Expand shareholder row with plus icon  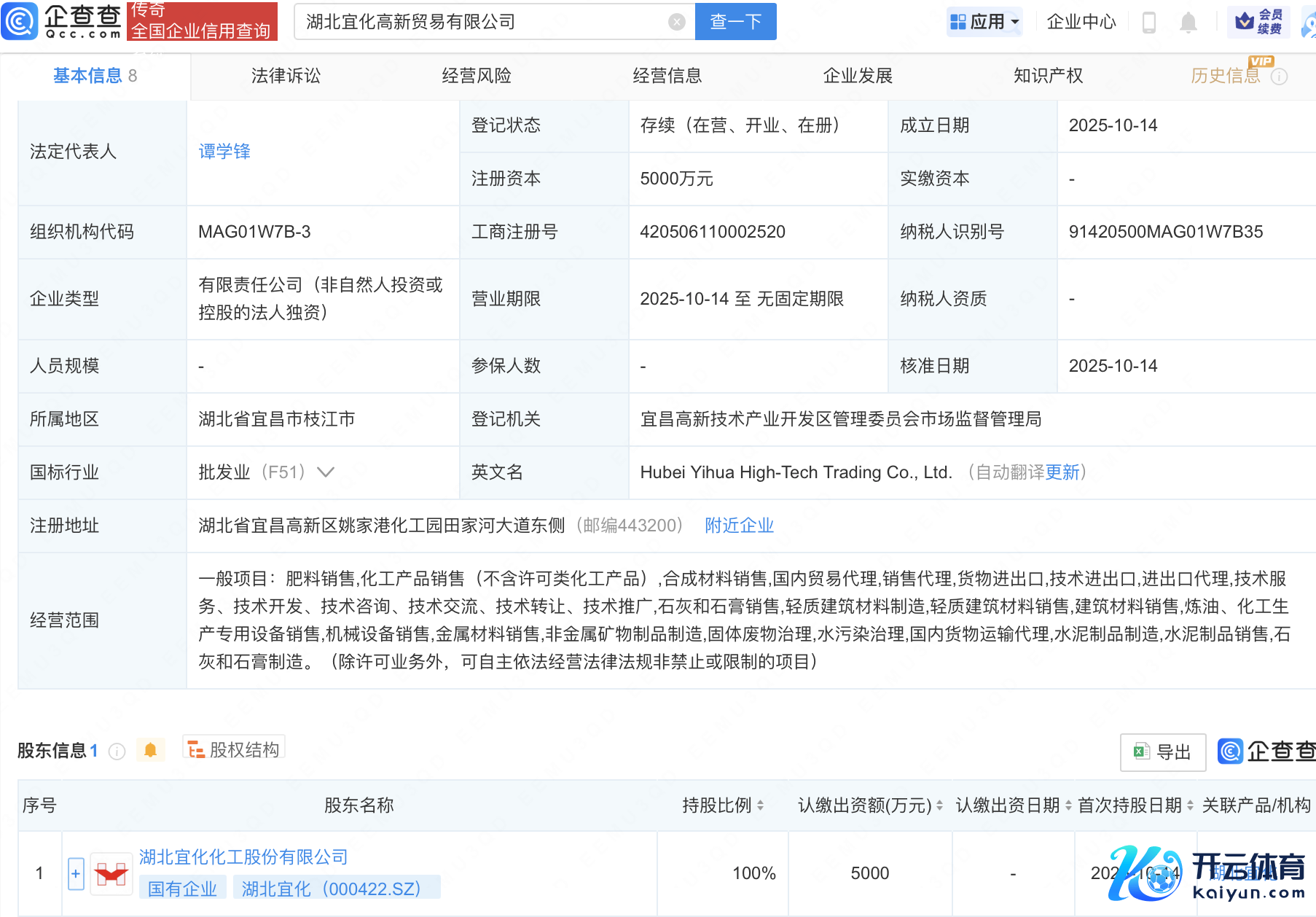tap(76, 873)
